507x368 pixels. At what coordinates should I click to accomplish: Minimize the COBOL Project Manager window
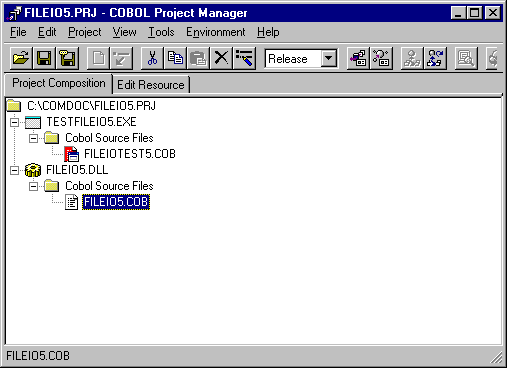click(x=459, y=13)
